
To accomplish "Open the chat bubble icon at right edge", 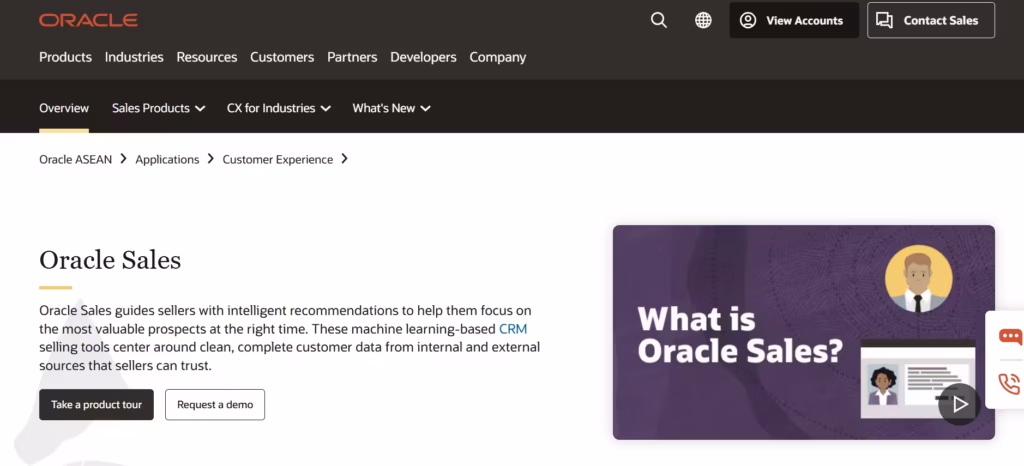I will 1010,337.
